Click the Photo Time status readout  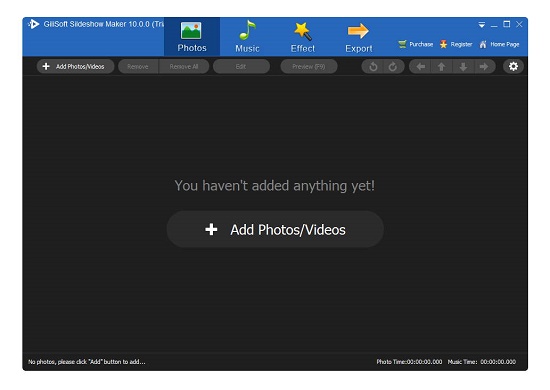(x=409, y=362)
